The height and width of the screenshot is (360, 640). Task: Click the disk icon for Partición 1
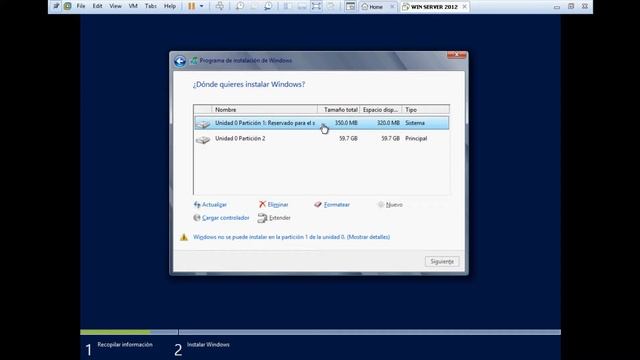coord(203,124)
